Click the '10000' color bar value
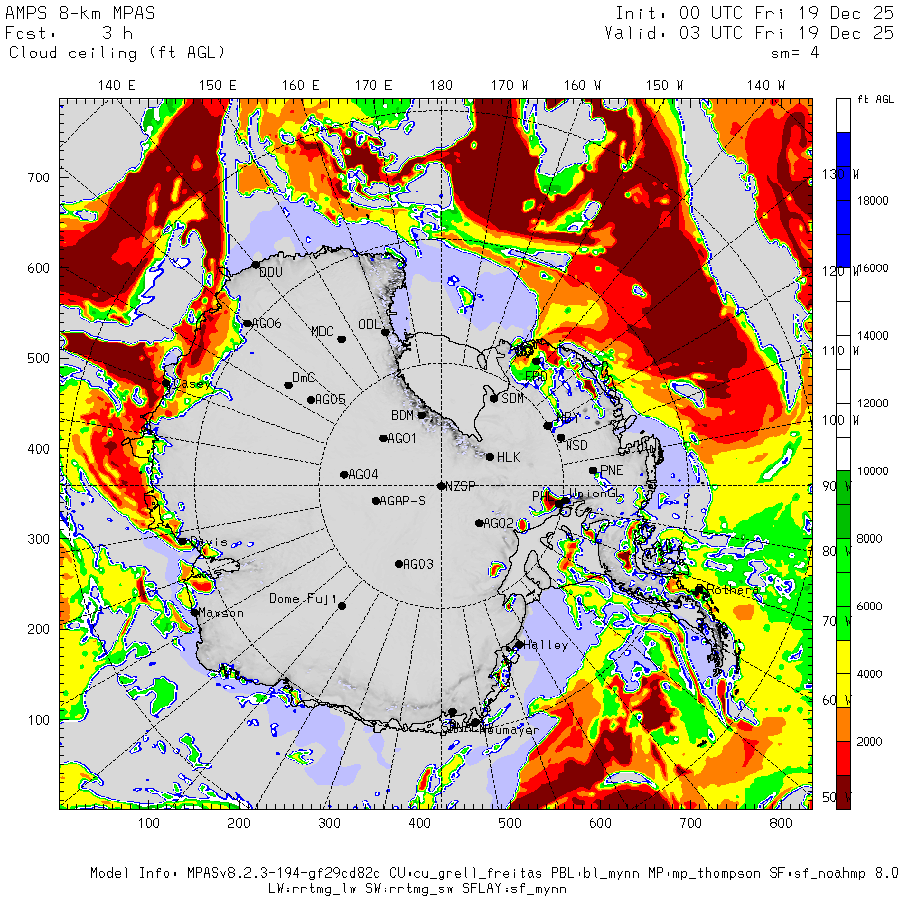 click(x=872, y=471)
